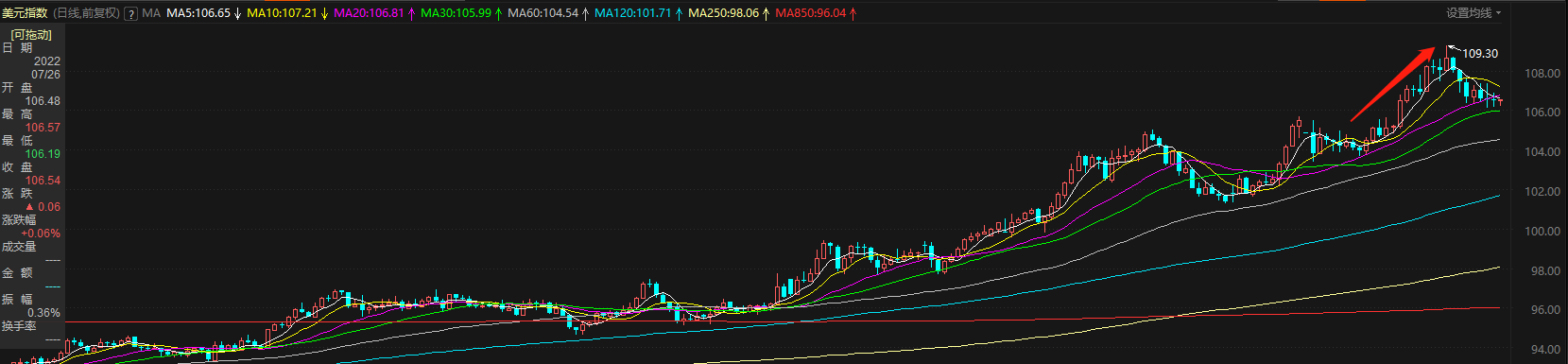1568x364 pixels.
Task: Click the 94.00 price axis label
Action: 1542,350
